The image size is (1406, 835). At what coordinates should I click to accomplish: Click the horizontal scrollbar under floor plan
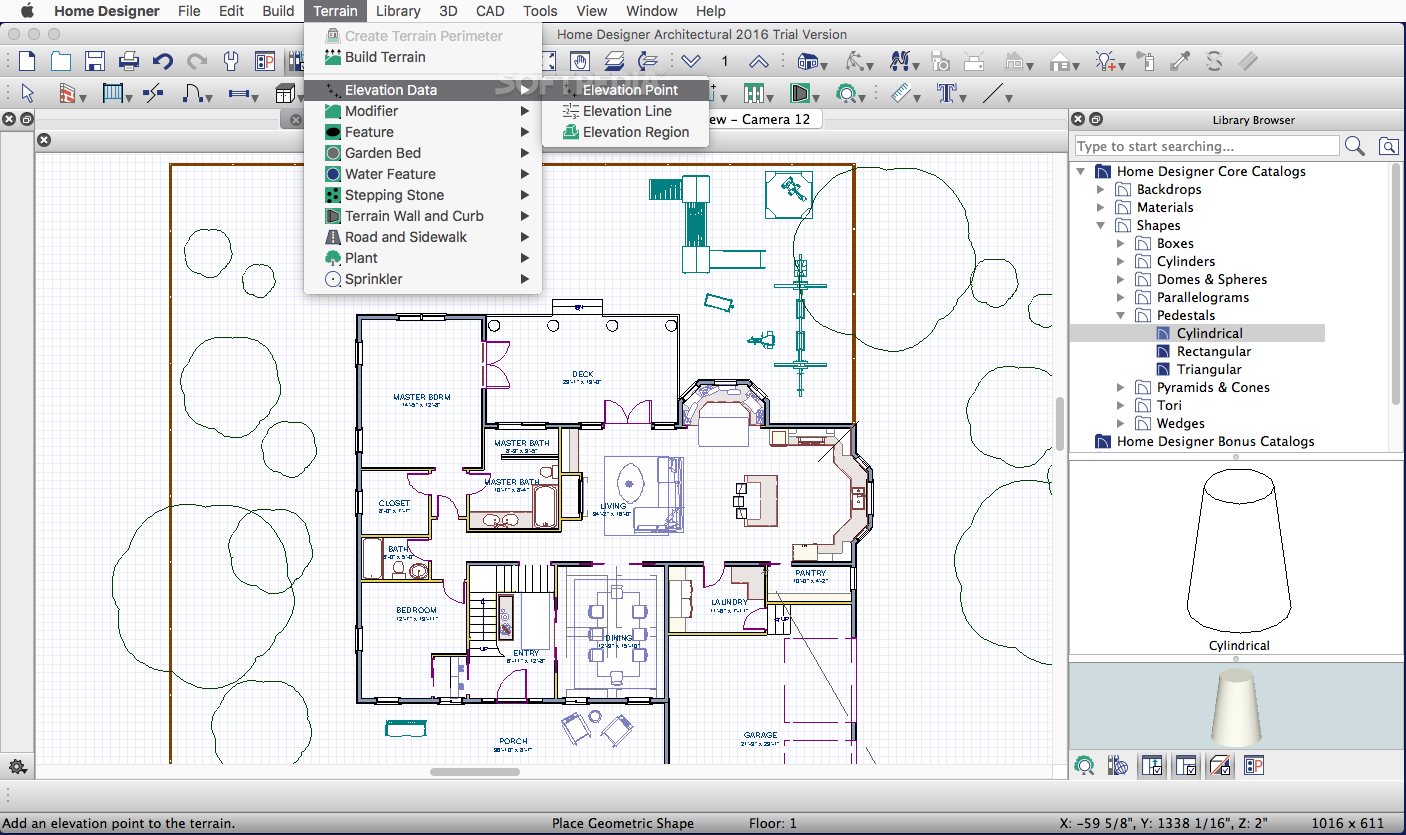click(475, 771)
